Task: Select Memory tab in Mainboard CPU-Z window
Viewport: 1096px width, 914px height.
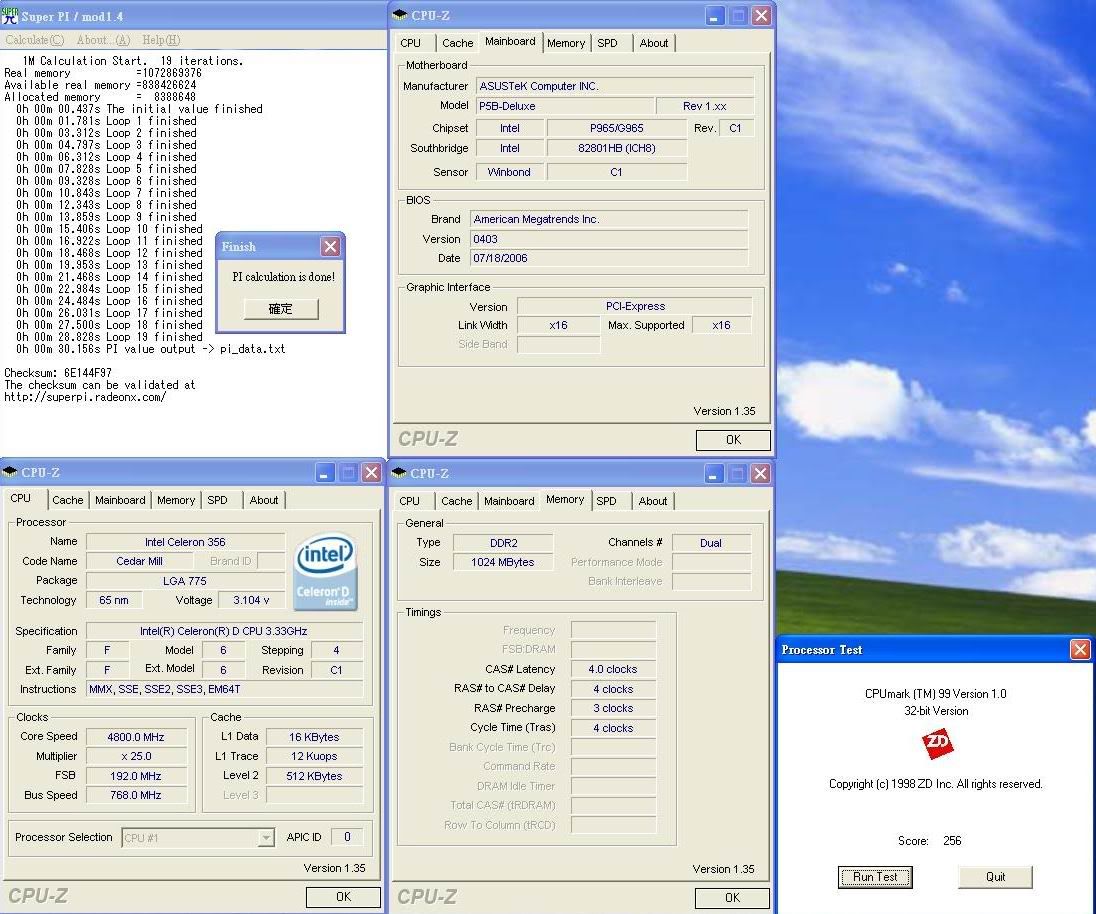Action: (x=565, y=43)
